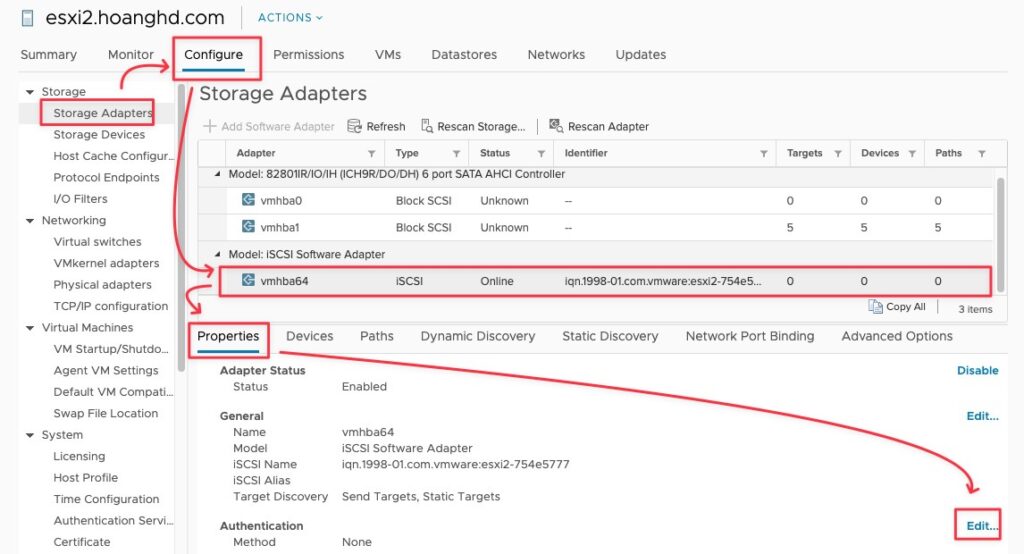
Task: Open the Status column filter icon
Action: point(541,154)
